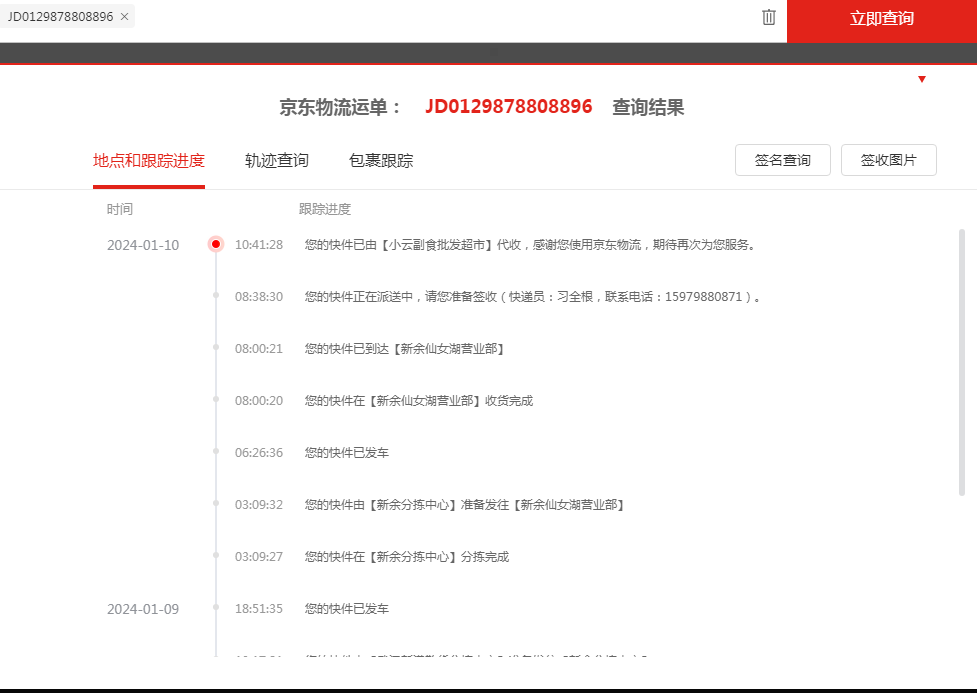Viewport: 977px width, 693px height.
Task: Remove the JD0129878808896 tag with its X
Action: pos(125,17)
